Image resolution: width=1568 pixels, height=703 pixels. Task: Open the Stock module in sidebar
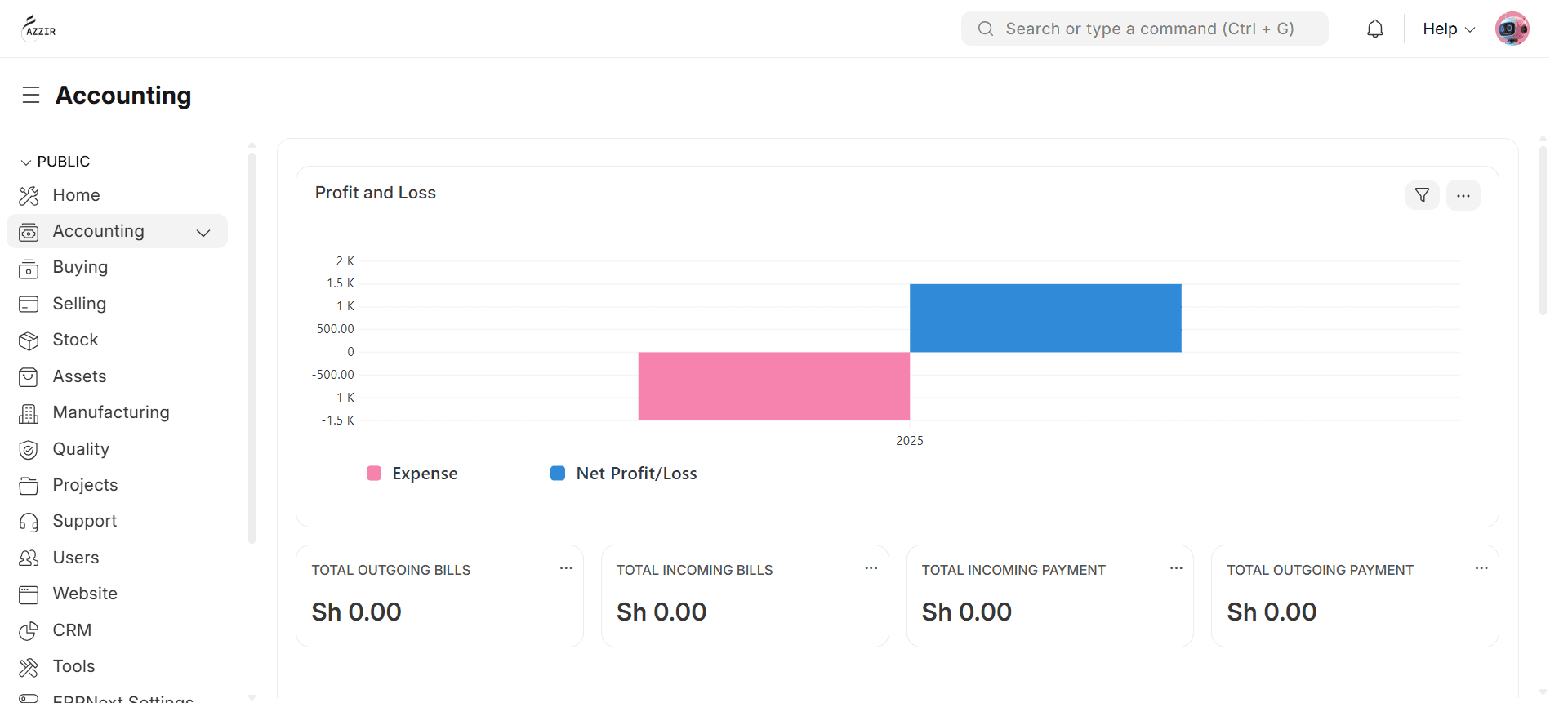pos(75,340)
